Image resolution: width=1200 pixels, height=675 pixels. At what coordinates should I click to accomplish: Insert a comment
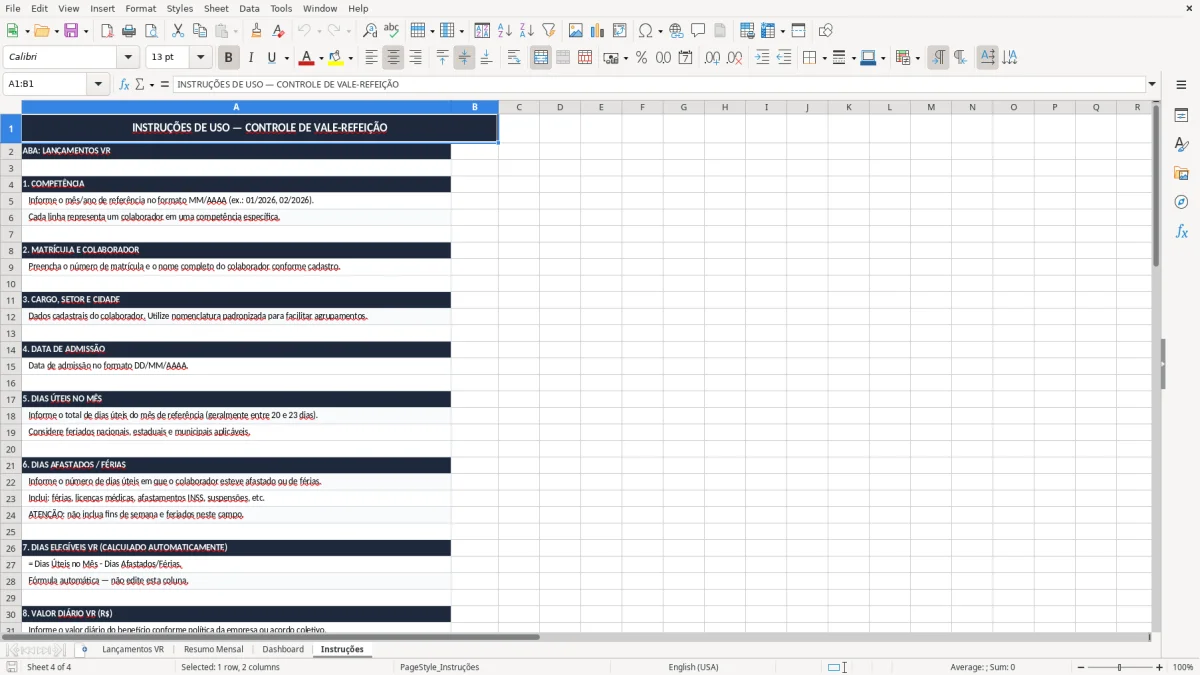click(x=698, y=31)
